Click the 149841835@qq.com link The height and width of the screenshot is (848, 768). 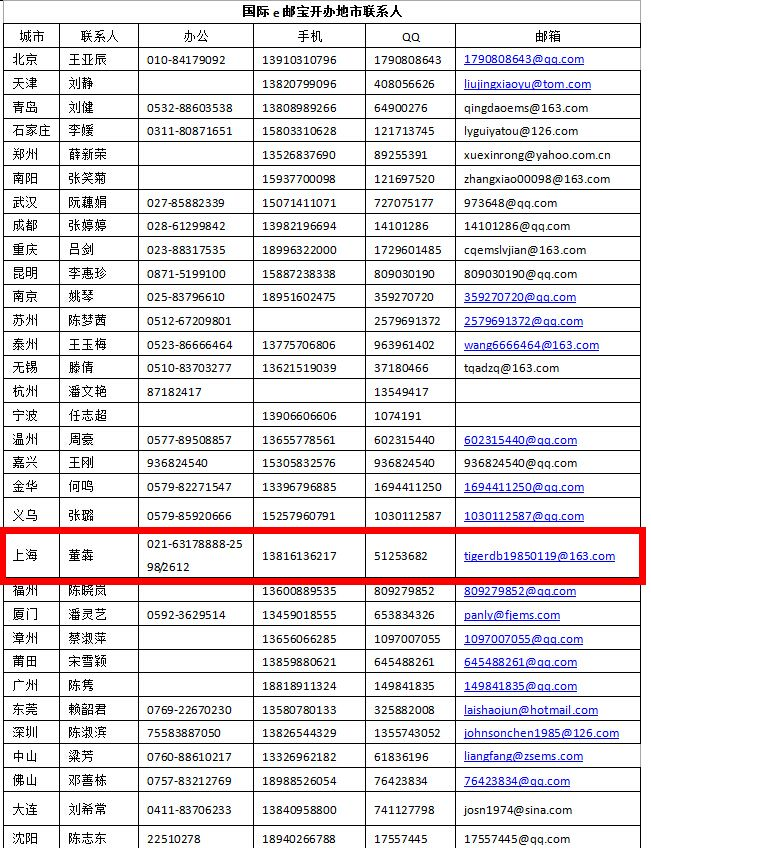520,686
